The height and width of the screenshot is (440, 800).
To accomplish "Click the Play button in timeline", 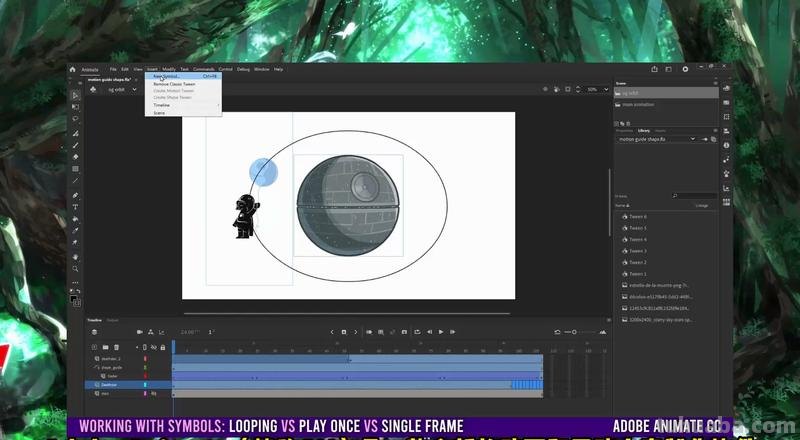I will pos(441,332).
